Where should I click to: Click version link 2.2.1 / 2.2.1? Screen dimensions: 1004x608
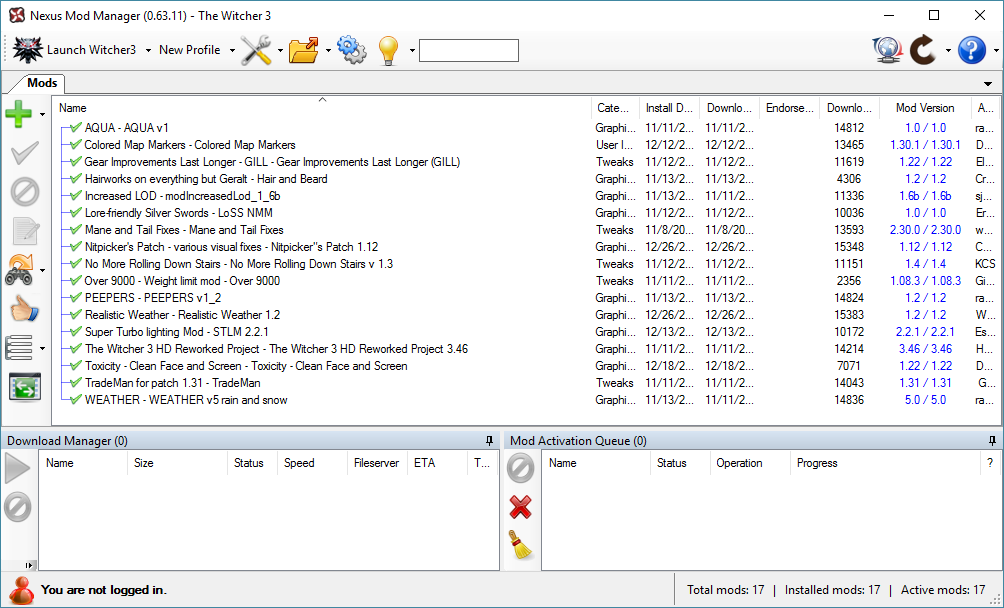click(x=925, y=332)
